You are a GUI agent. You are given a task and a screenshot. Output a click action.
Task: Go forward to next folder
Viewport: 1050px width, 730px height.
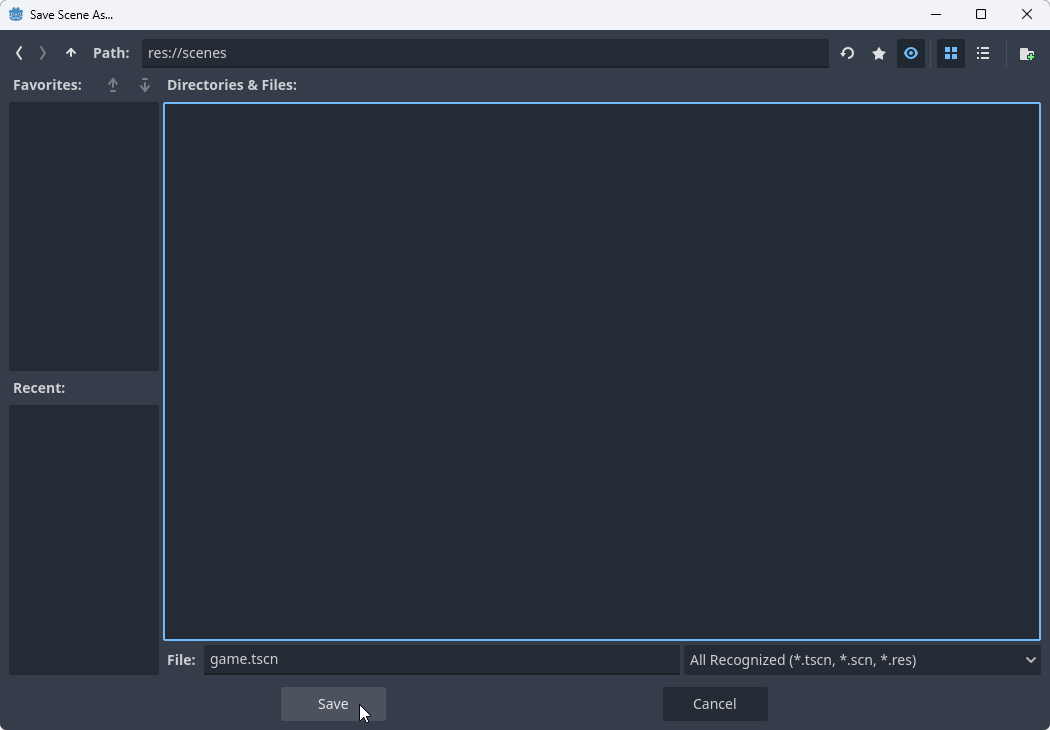pos(43,53)
